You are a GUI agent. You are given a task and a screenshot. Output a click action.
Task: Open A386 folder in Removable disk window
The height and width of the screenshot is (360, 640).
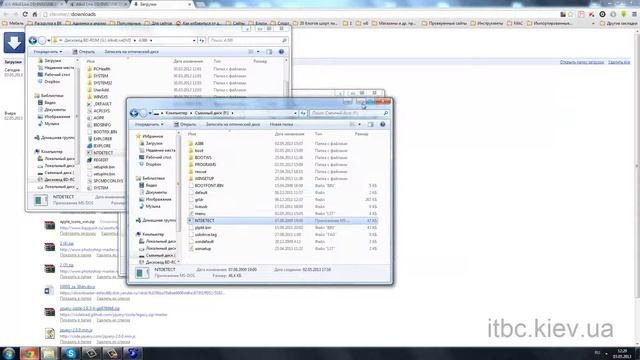tap(199, 144)
